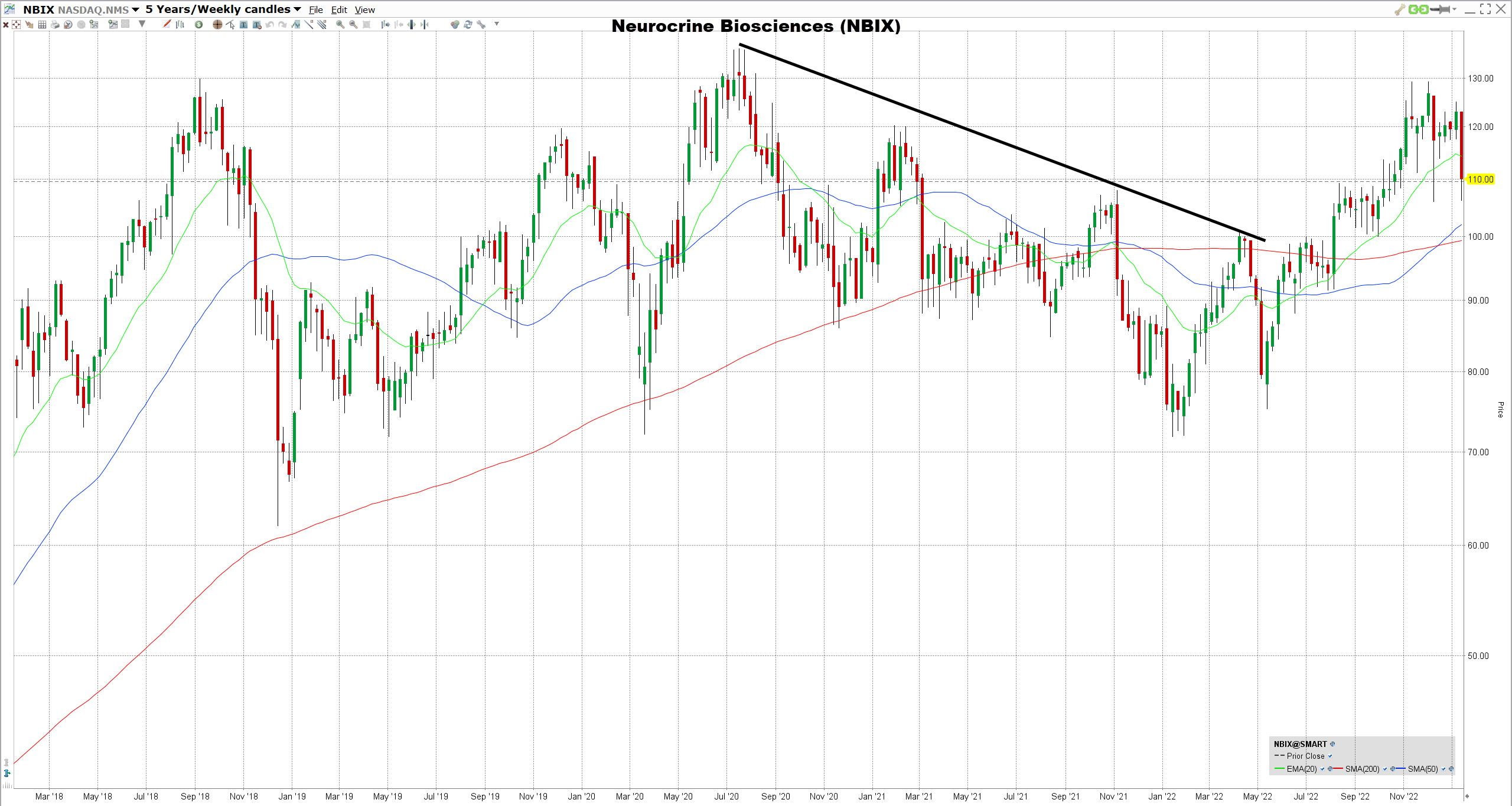Open settings with small toolbar wrench icon
Image resolution: width=1512 pixels, height=806 pixels.
pyautogui.click(x=481, y=24)
